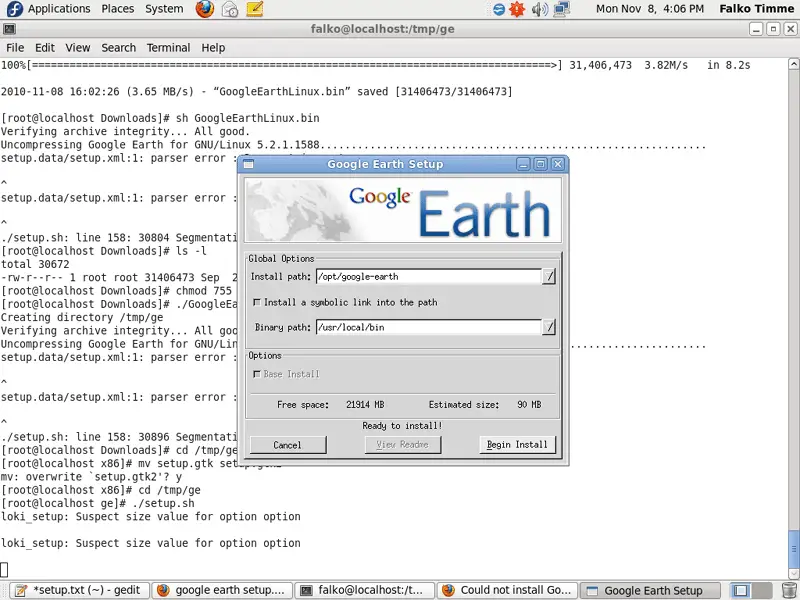Click the terminal vertical scrollbar thumb

794,549
